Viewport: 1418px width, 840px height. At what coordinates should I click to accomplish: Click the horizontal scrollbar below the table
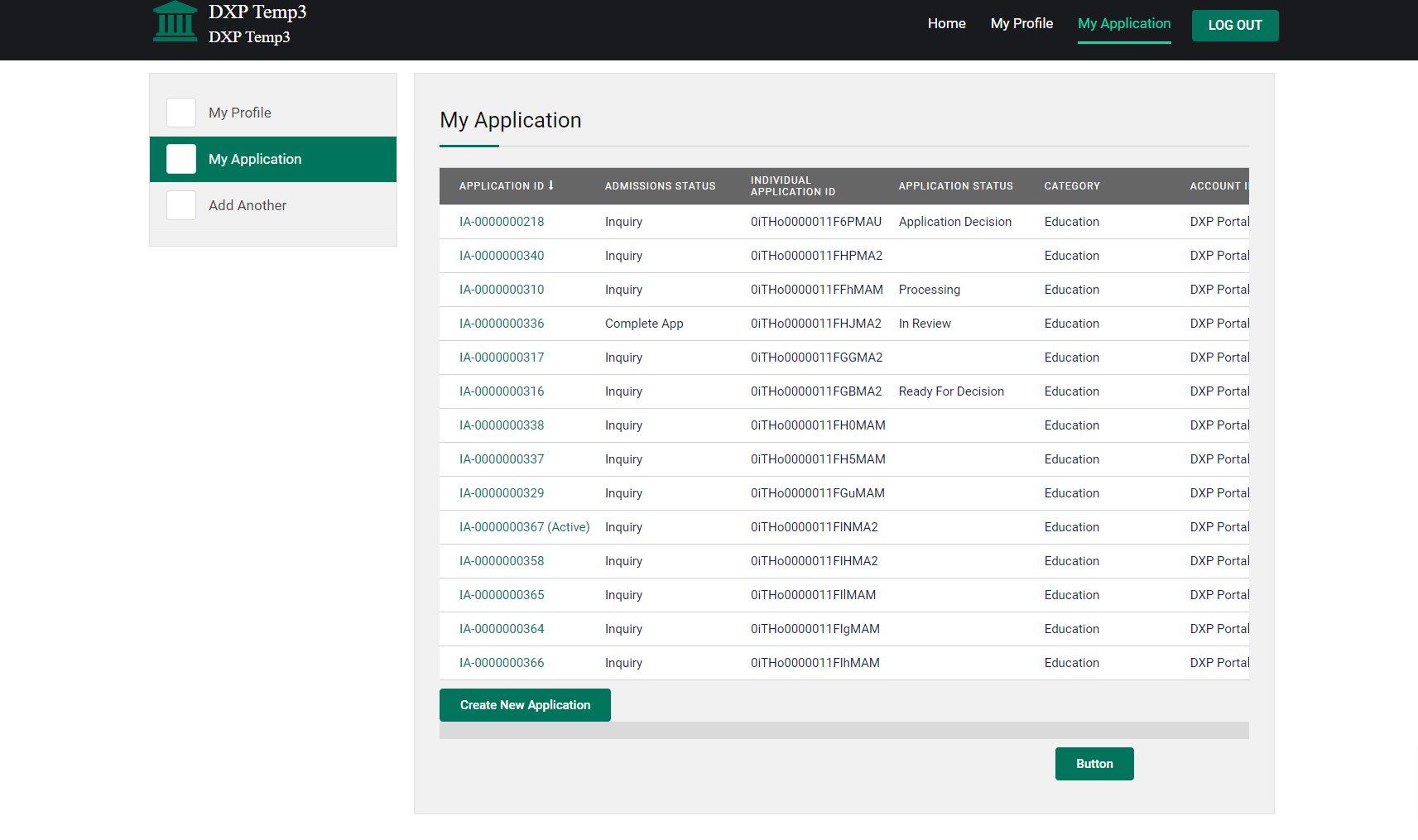[844, 731]
